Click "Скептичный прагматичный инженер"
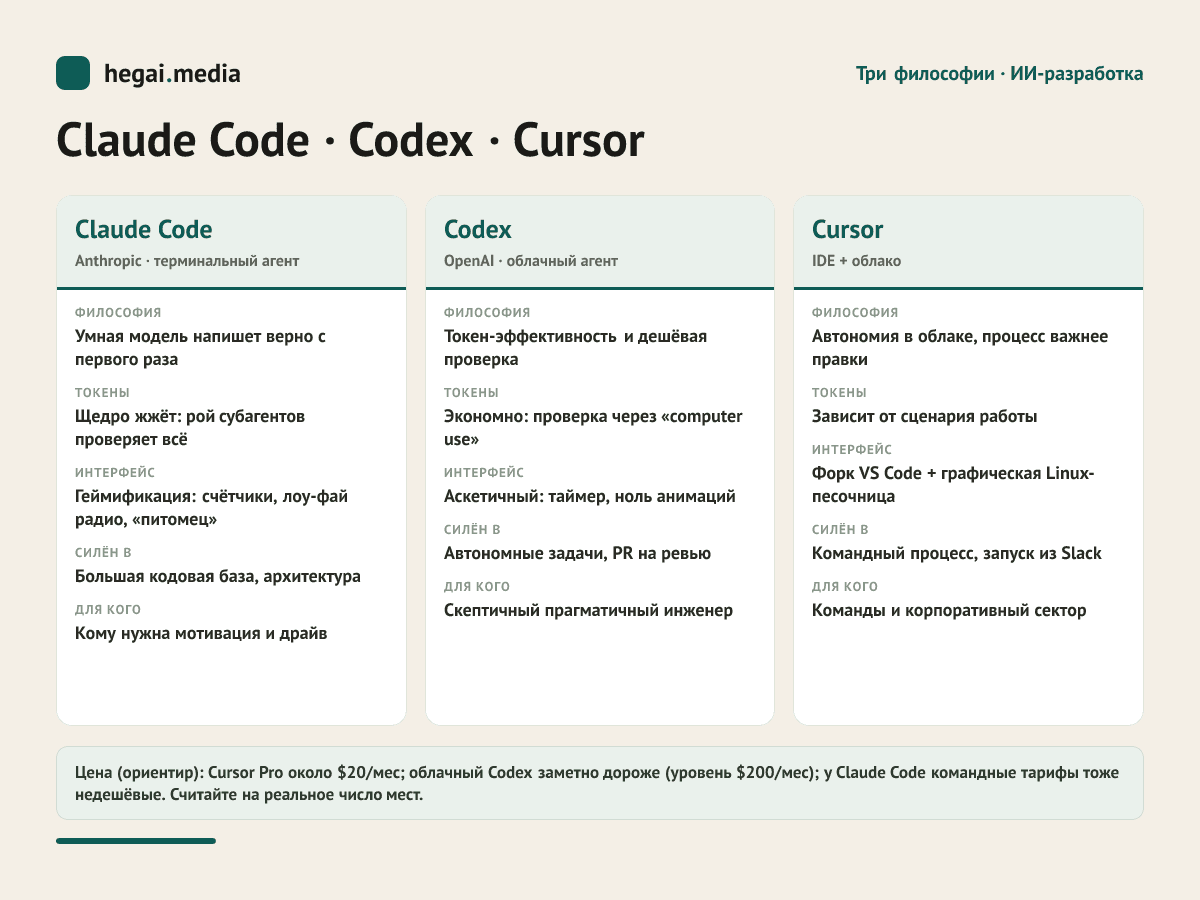Image resolution: width=1200 pixels, height=900 pixels. pos(588,611)
